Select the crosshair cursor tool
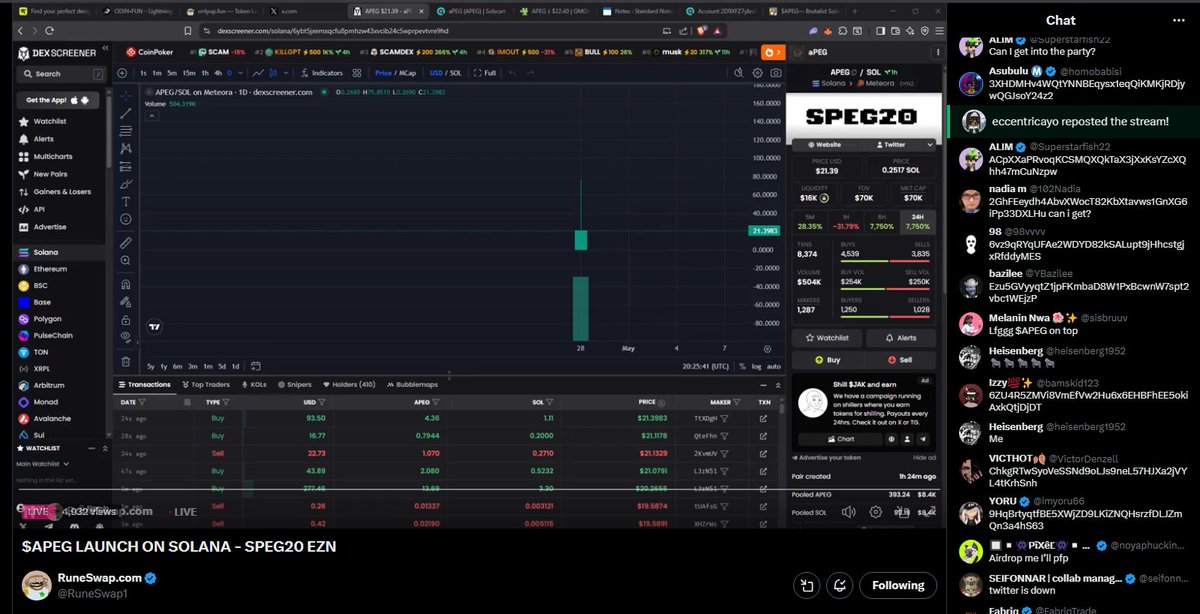The image size is (1200, 614). point(125,97)
